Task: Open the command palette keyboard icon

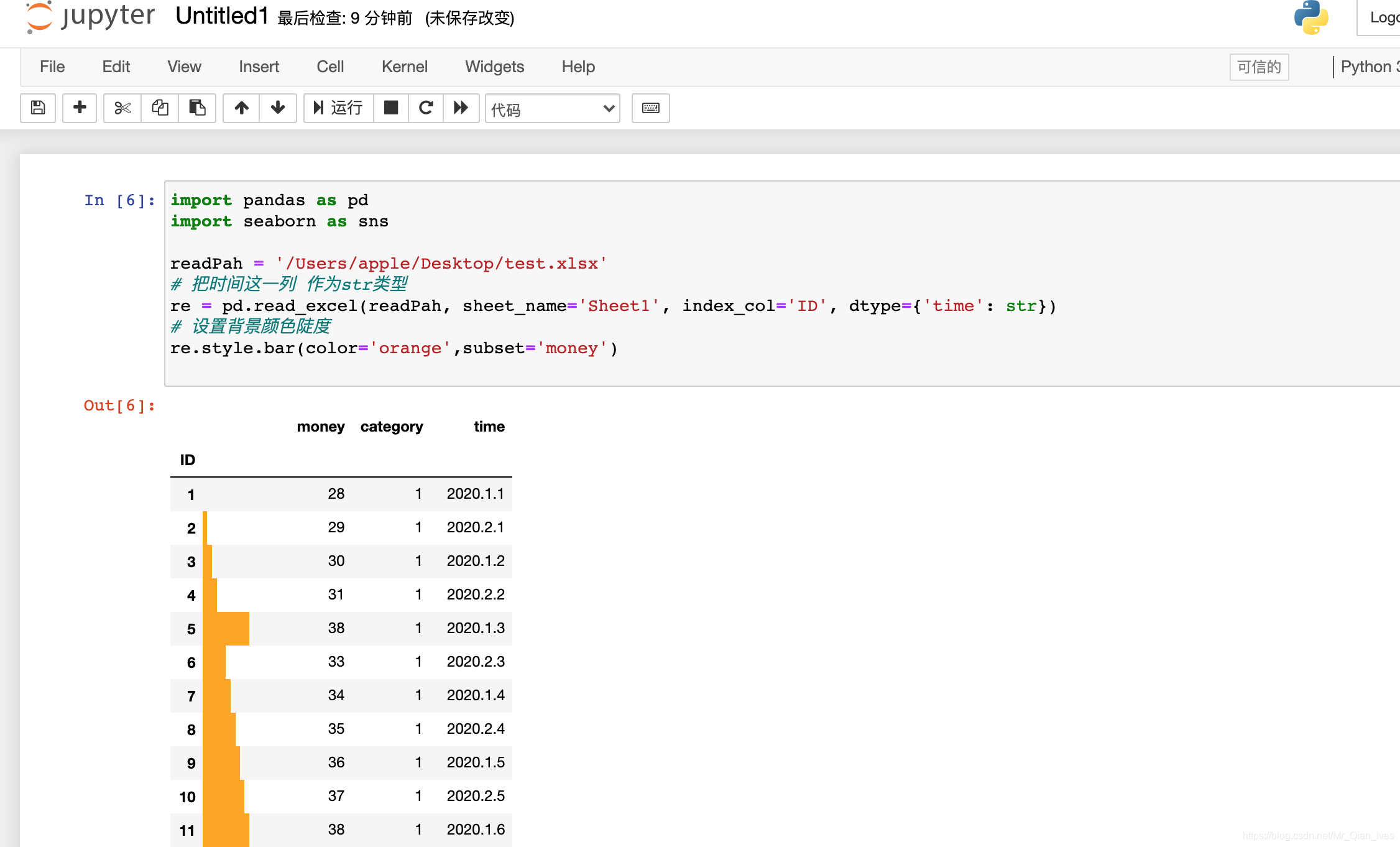Action: (x=650, y=108)
